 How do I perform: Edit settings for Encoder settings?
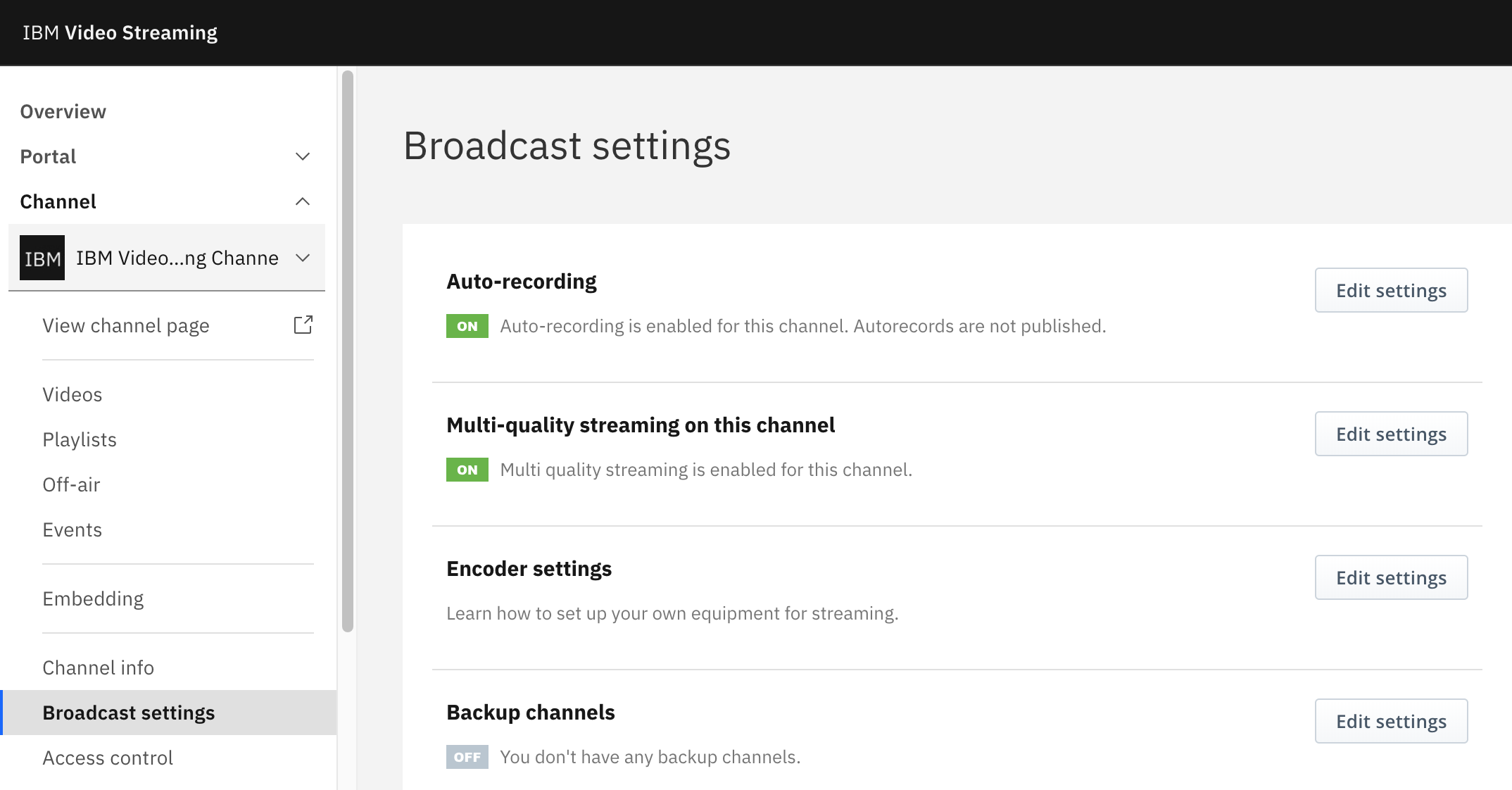click(1391, 577)
